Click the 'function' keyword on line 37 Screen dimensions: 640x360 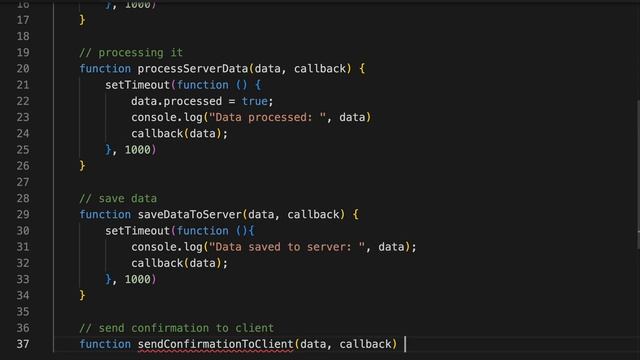coord(105,344)
